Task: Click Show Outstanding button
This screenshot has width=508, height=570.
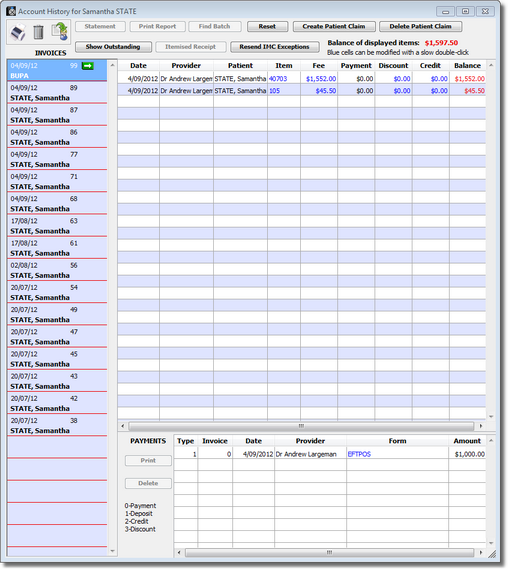Action: click(x=113, y=47)
